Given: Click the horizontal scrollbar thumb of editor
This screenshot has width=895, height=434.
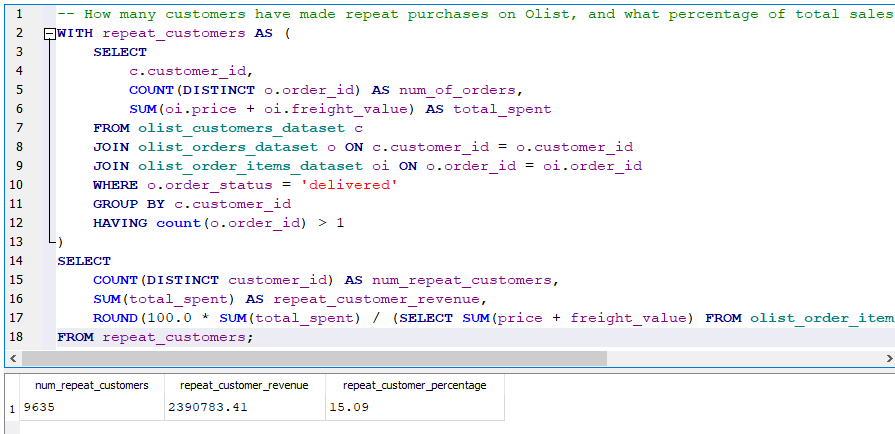Looking at the screenshot, I should 315,359.
